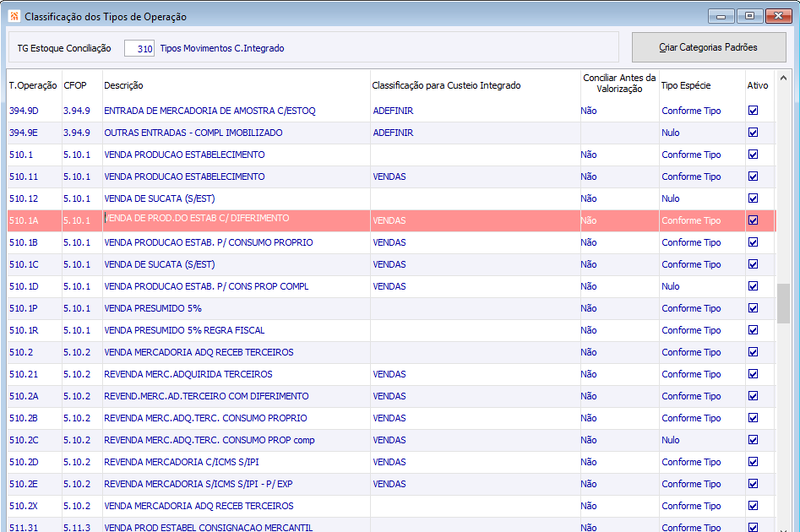Select VENDA PRESUMIDO 5% REGRA FISCAL
Image resolution: width=800 pixels, height=532 pixels.
(184, 330)
